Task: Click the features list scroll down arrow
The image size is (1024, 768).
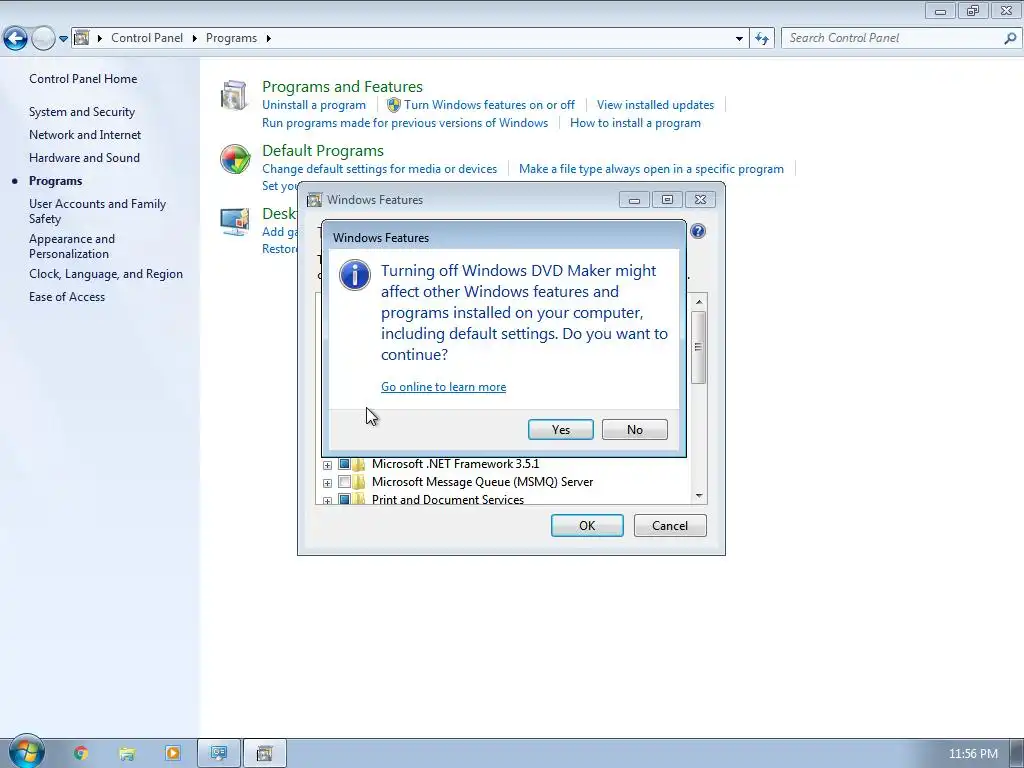Action: click(699, 496)
